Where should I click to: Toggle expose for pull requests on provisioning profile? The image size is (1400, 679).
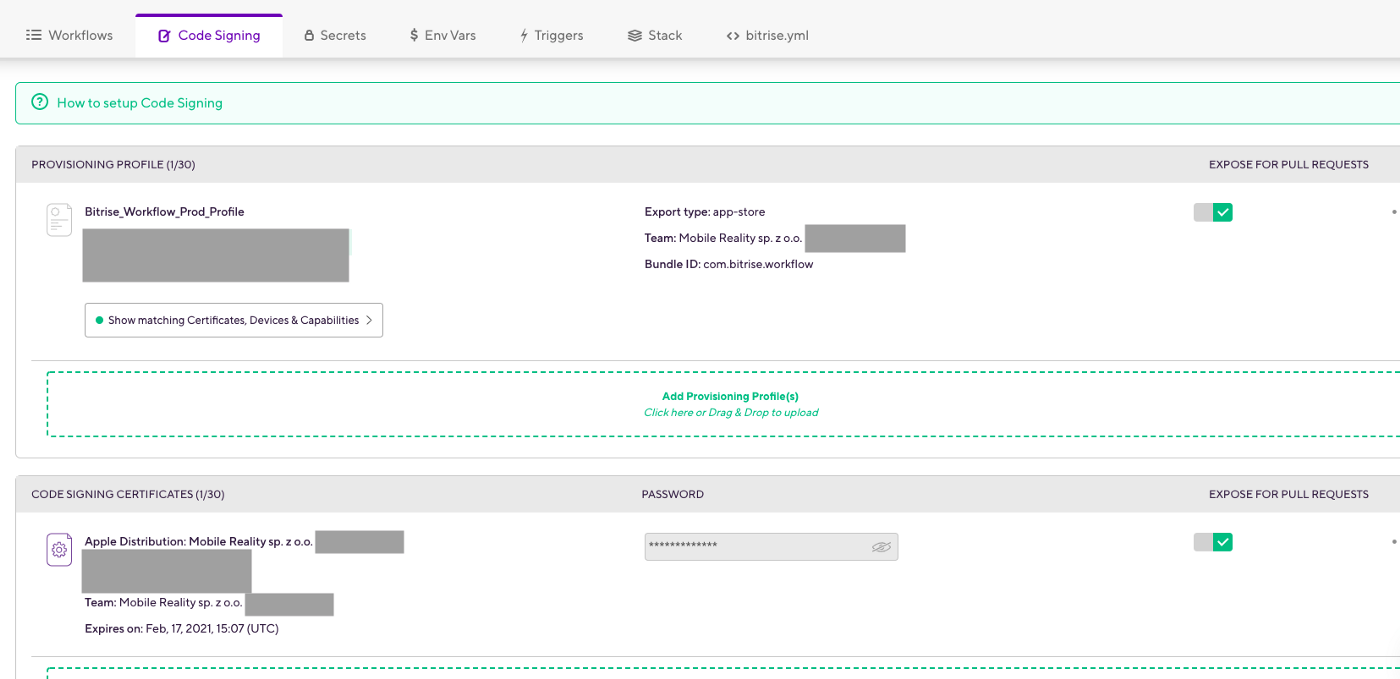pyautogui.click(x=1213, y=212)
